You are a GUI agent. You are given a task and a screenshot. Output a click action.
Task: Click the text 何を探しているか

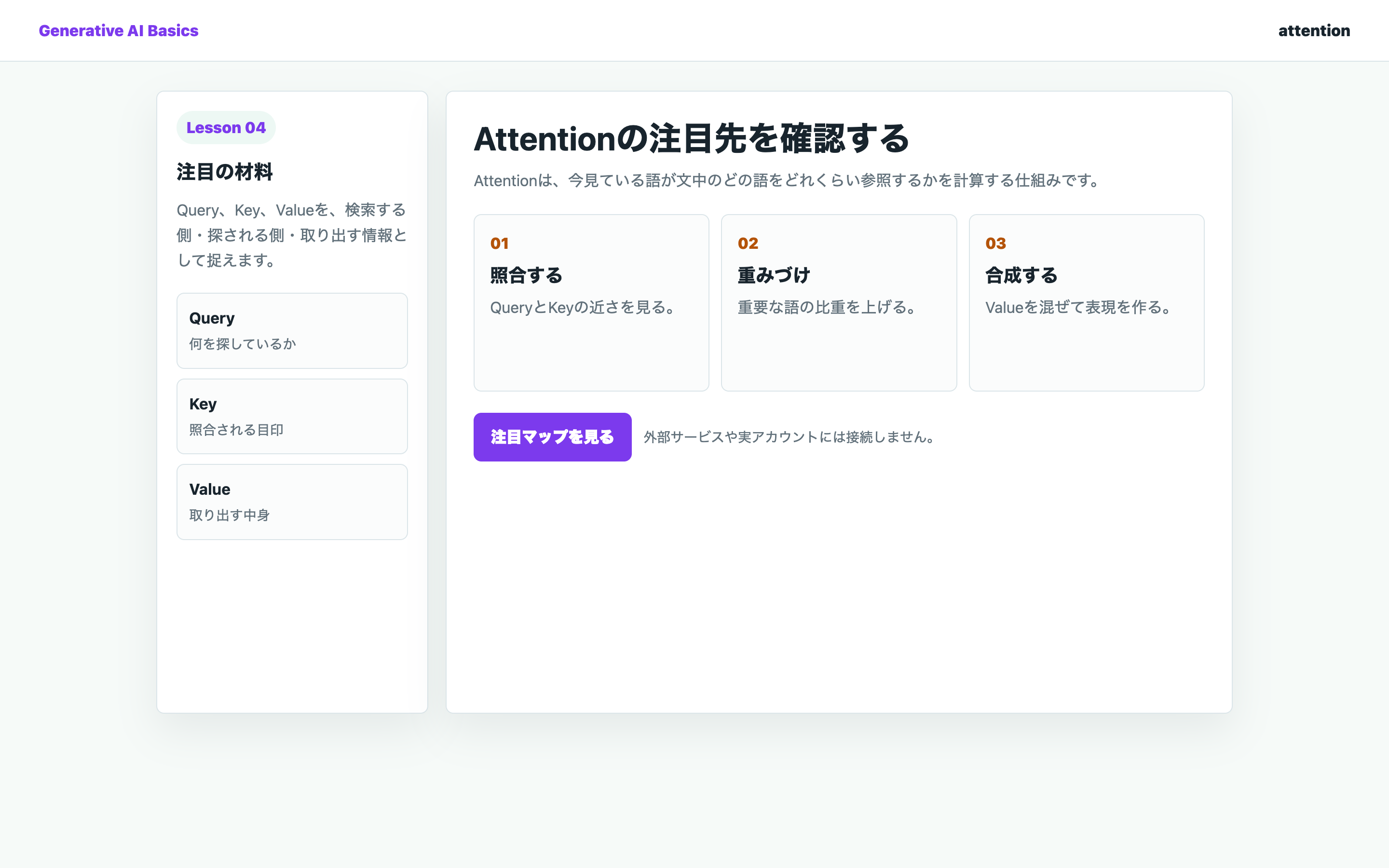coord(243,344)
